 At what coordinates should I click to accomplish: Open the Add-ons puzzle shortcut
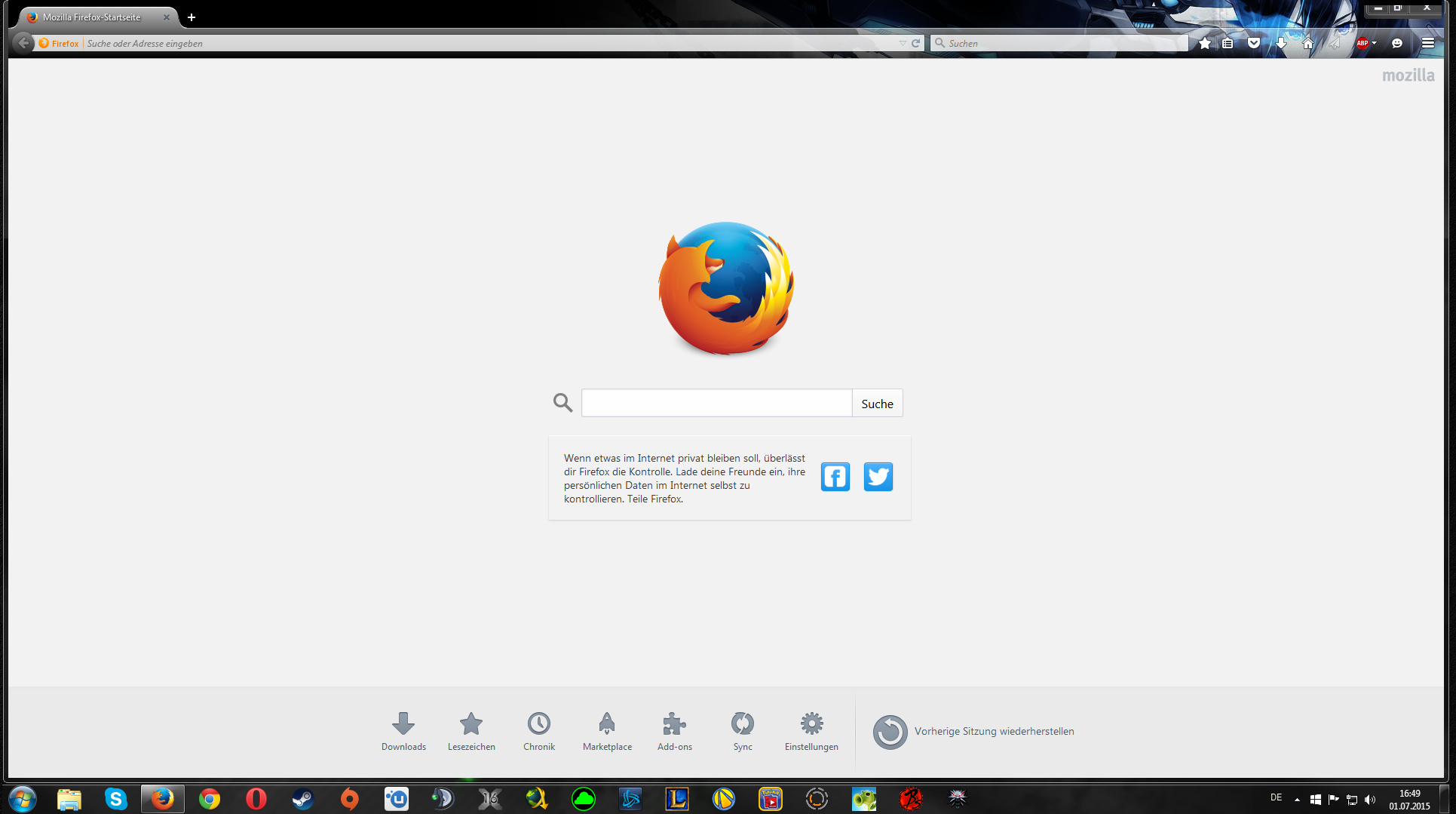tap(675, 731)
